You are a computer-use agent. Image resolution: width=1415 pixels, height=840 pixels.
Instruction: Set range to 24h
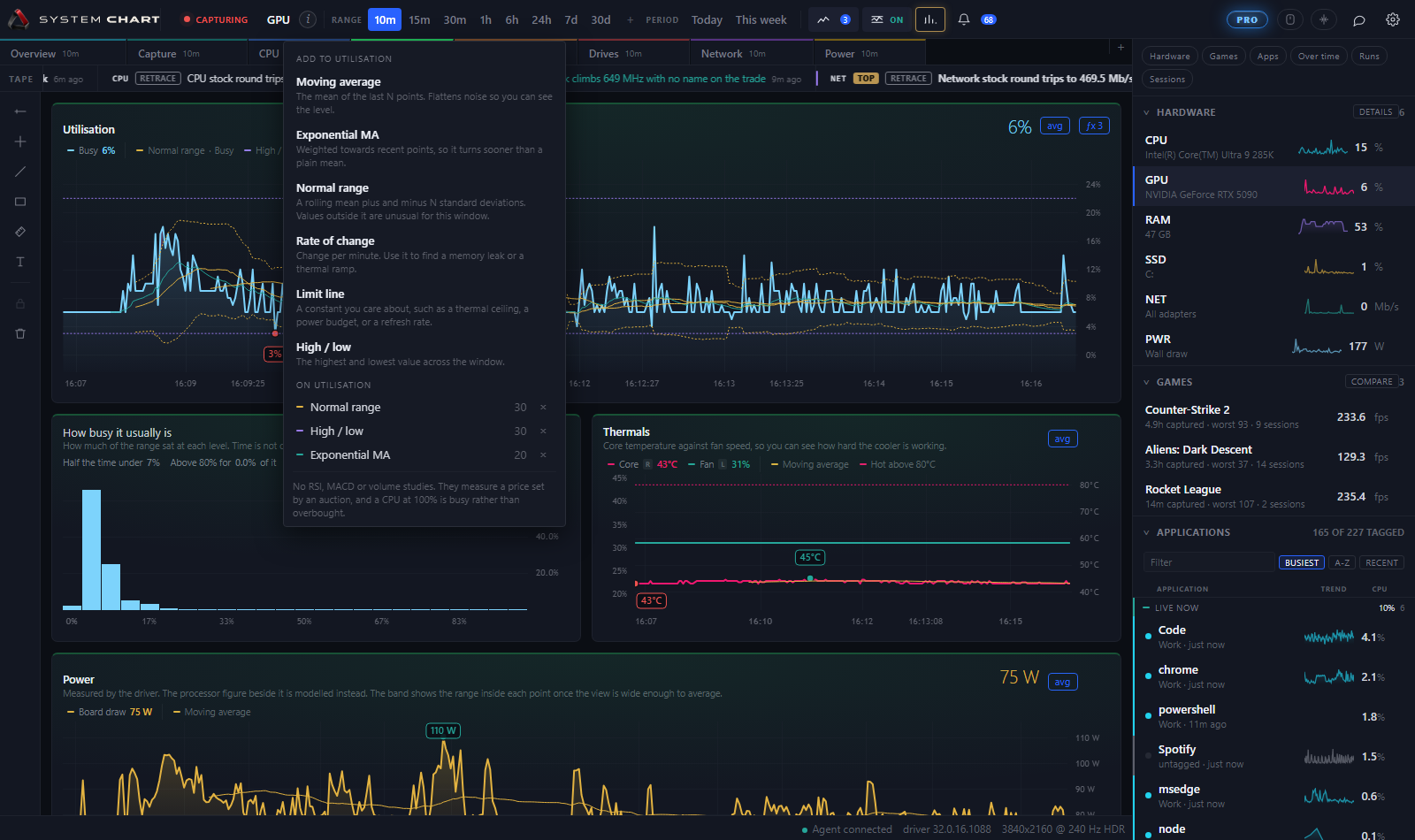coord(541,19)
